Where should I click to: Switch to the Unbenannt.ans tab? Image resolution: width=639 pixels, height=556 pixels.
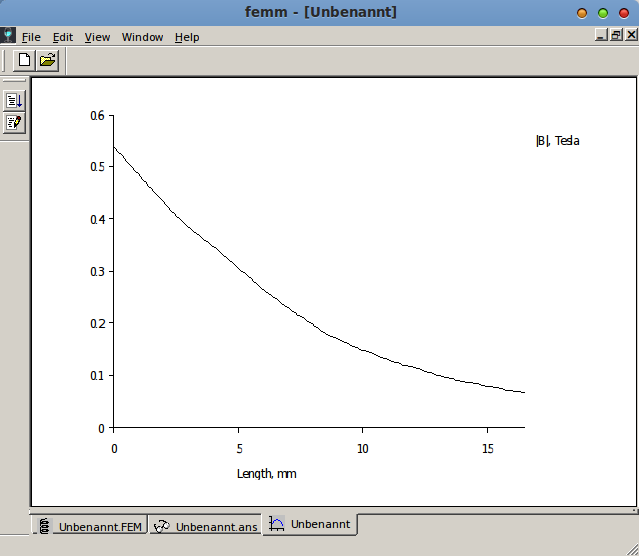[x=205, y=526]
